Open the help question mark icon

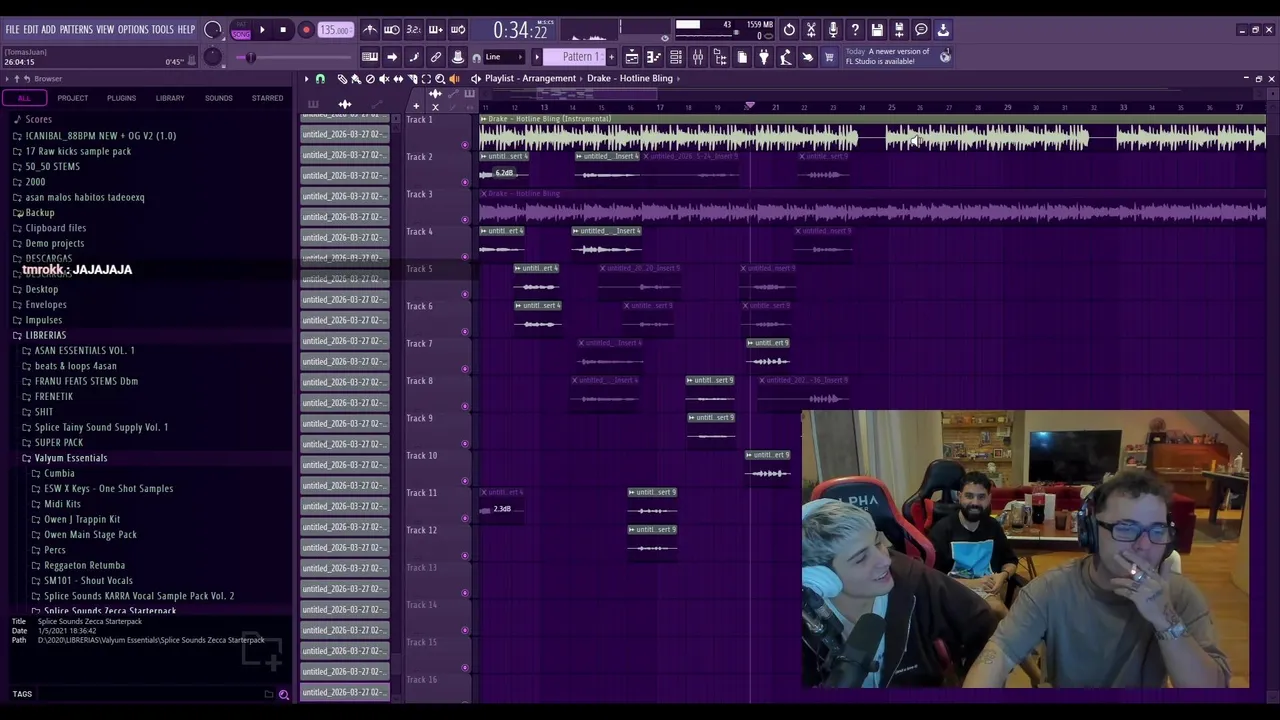click(855, 30)
